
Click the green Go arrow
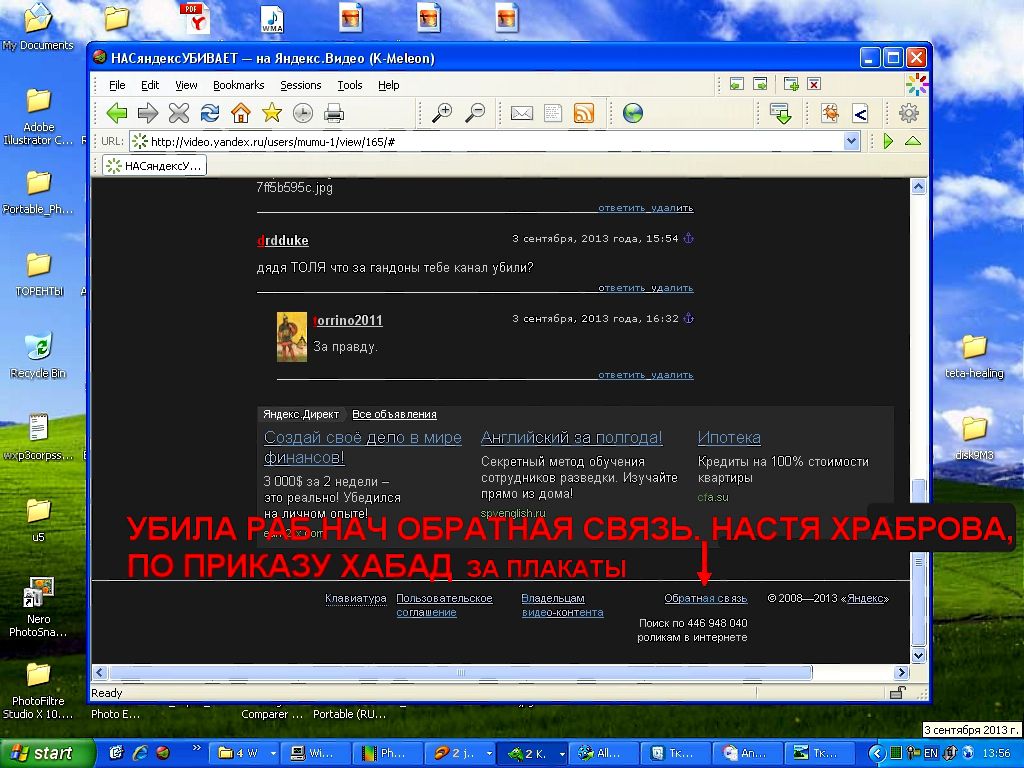(888, 141)
